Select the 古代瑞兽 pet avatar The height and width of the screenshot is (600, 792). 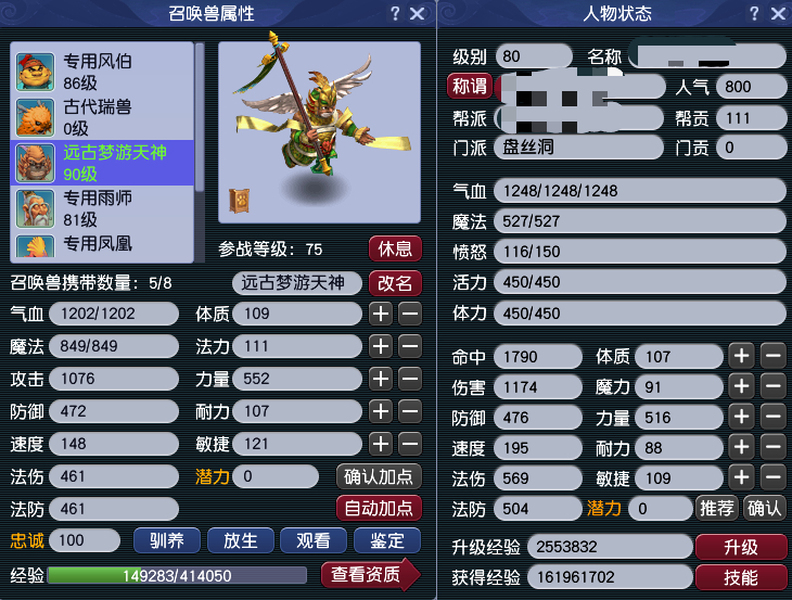(x=35, y=118)
